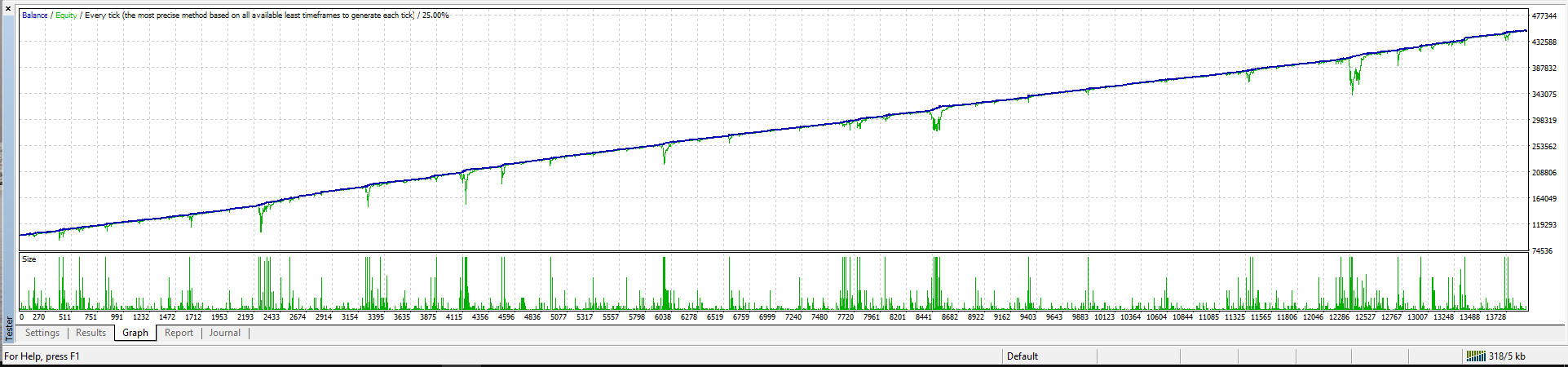Click the vertical Tester panel label
The image size is (1568, 367).
click(9, 328)
